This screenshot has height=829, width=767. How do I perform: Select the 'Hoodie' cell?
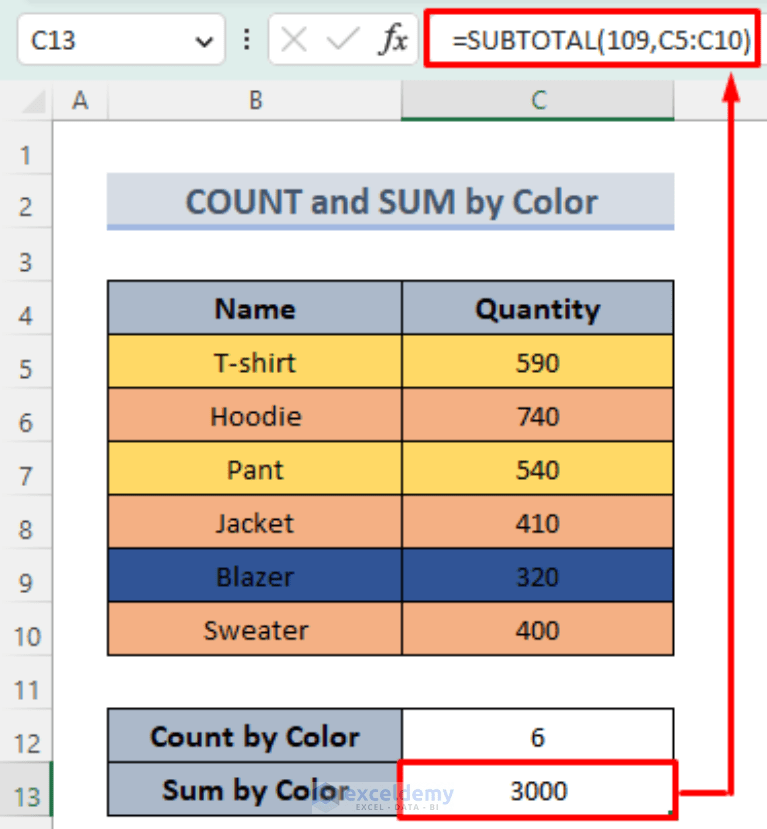pos(255,416)
